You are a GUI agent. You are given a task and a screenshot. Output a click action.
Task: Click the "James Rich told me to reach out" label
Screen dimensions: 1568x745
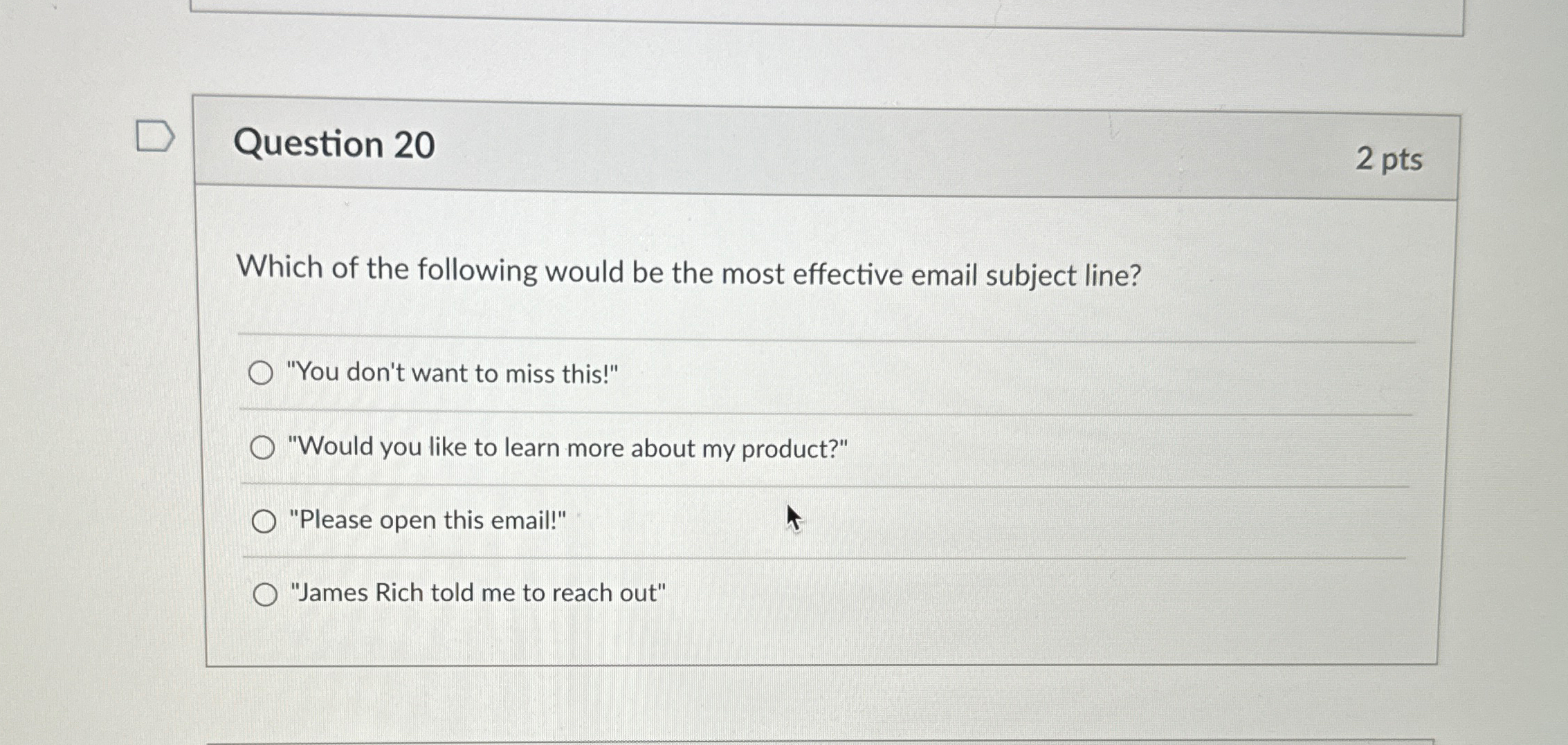[477, 594]
